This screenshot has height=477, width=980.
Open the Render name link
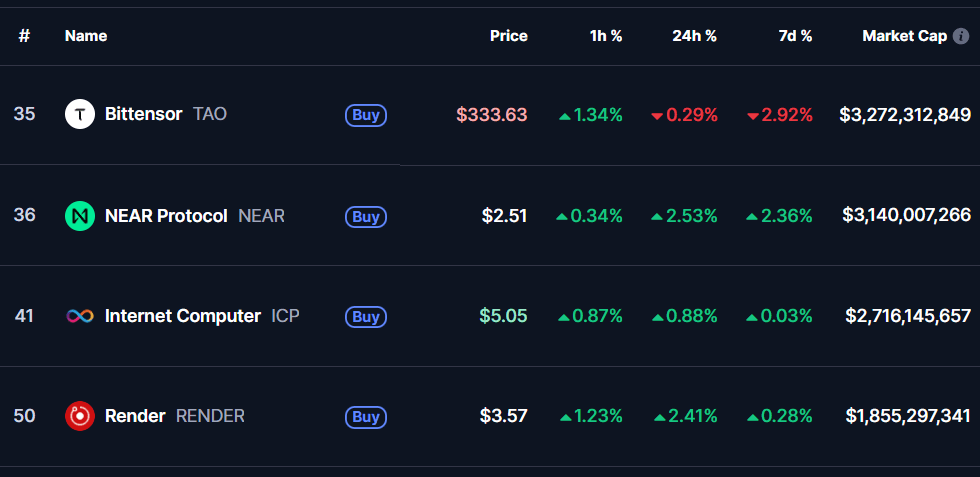click(x=135, y=416)
